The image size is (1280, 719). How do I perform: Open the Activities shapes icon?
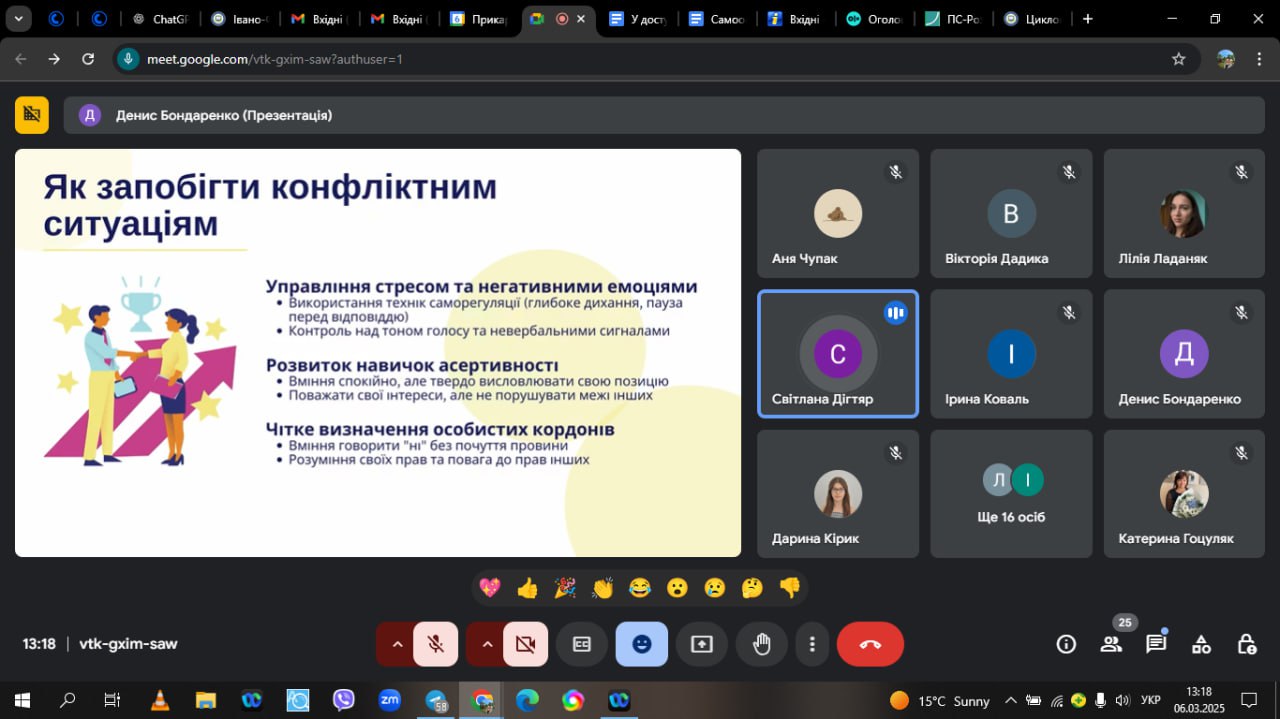coord(1201,644)
